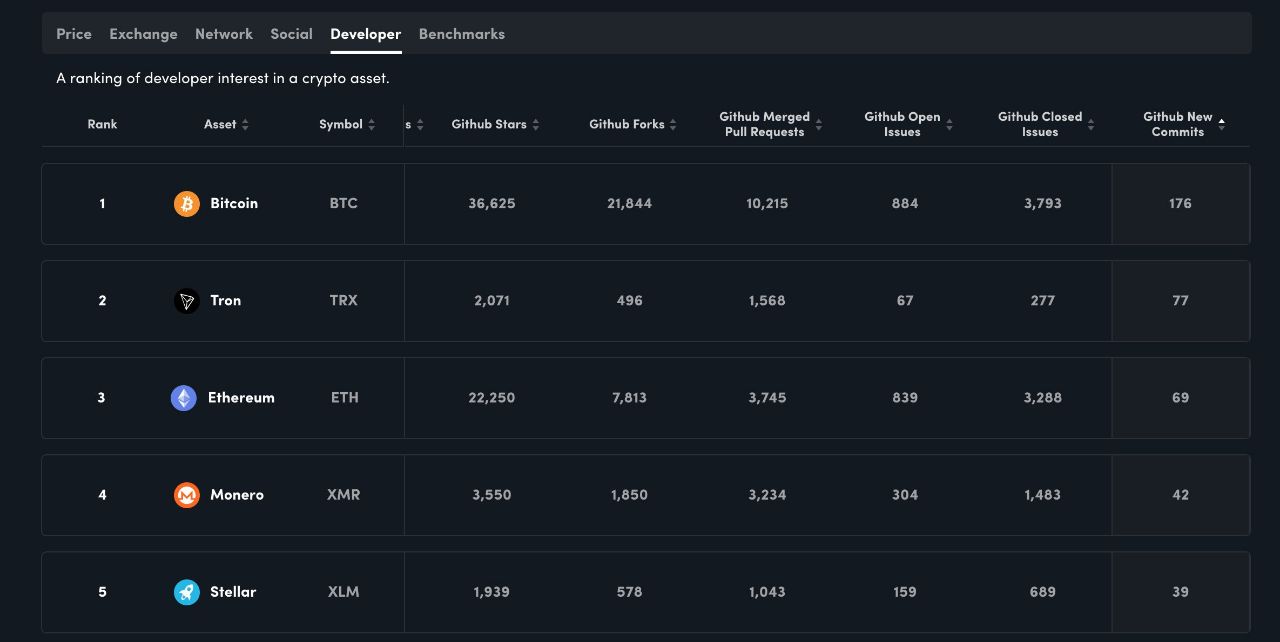Open the Benchmarks tab
Screen dimensions: 1280x642
(462, 34)
